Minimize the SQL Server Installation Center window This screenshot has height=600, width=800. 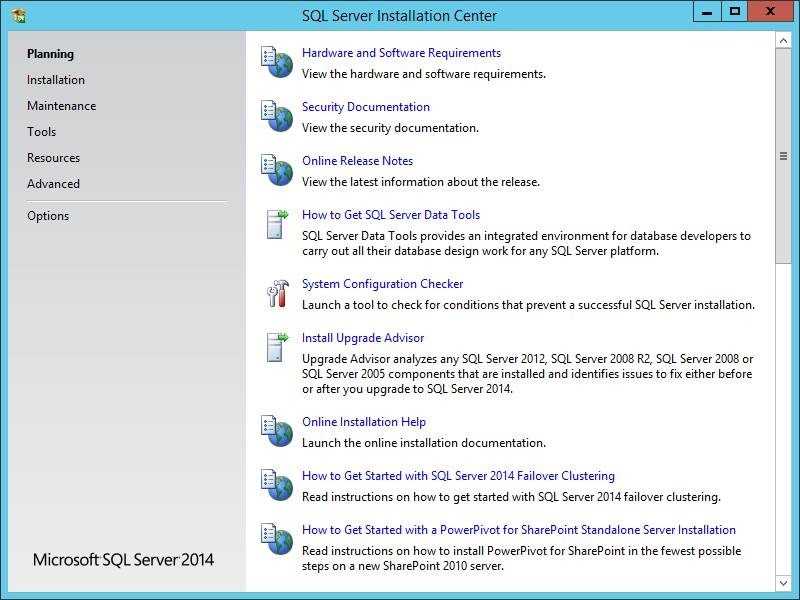(707, 11)
